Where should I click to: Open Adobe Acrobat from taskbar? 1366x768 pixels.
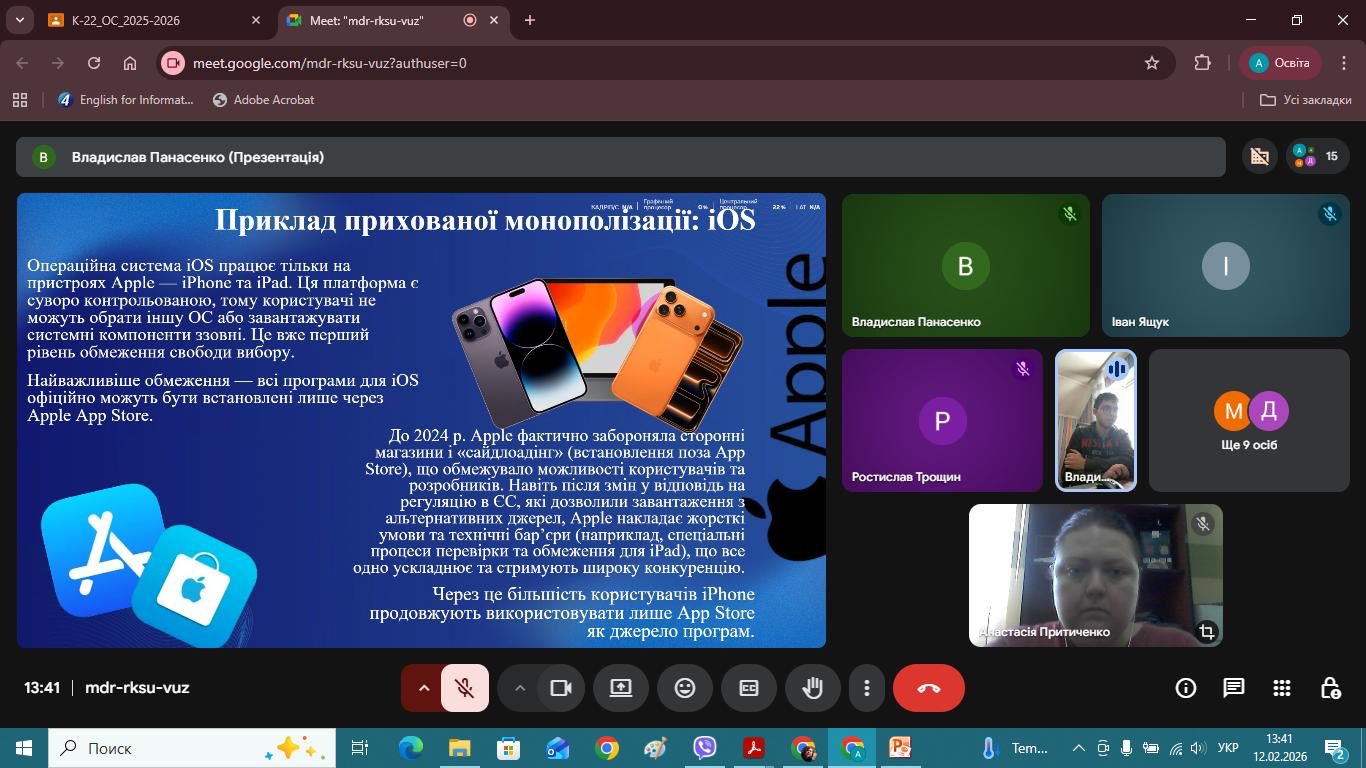754,748
